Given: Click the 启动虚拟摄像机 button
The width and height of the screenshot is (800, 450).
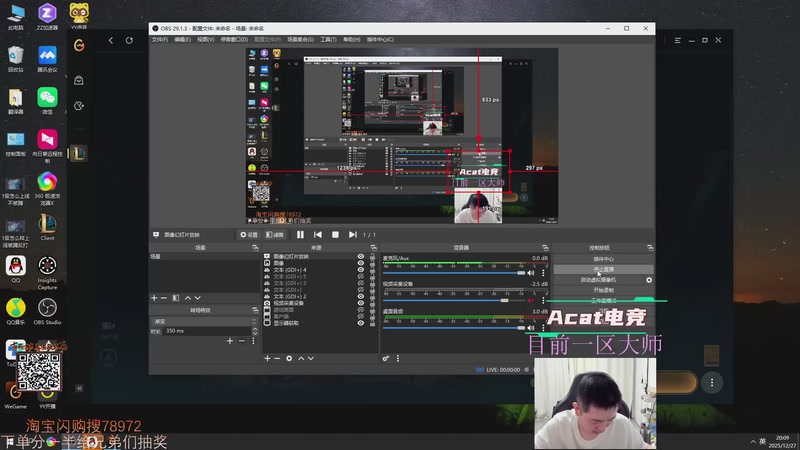Looking at the screenshot, I should (598, 280).
